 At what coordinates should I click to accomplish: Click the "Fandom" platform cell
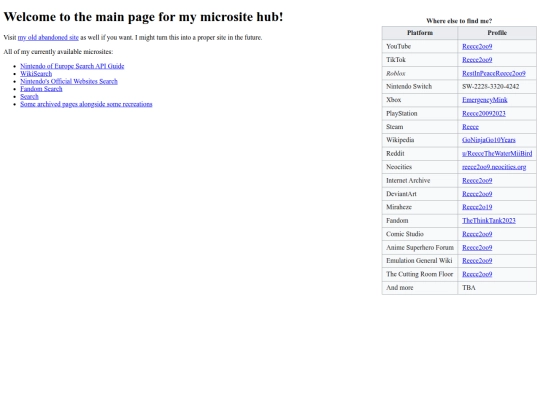420,220
